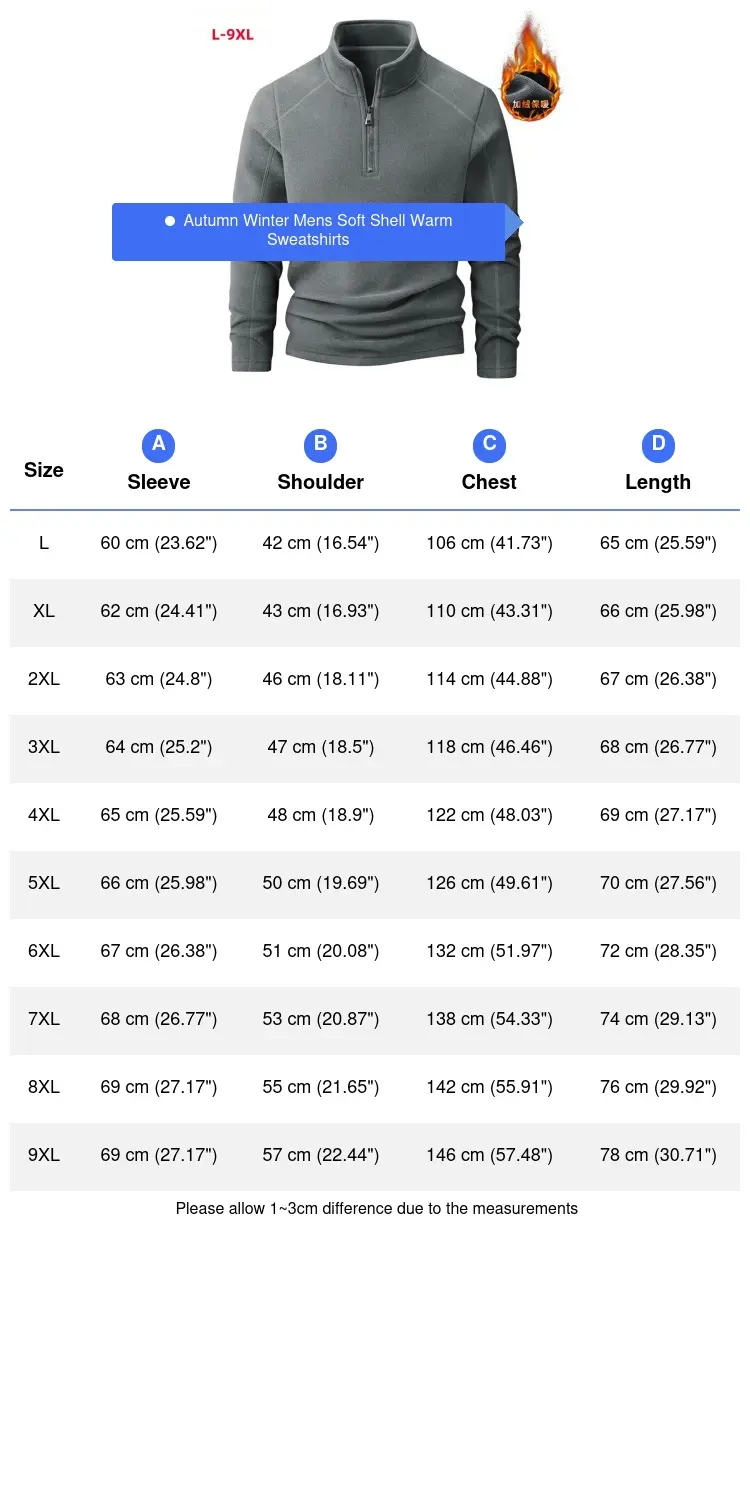Open the Autumn Winter Mens Sweatshirts banner
This screenshot has width=750, height=1500.
coord(308,231)
